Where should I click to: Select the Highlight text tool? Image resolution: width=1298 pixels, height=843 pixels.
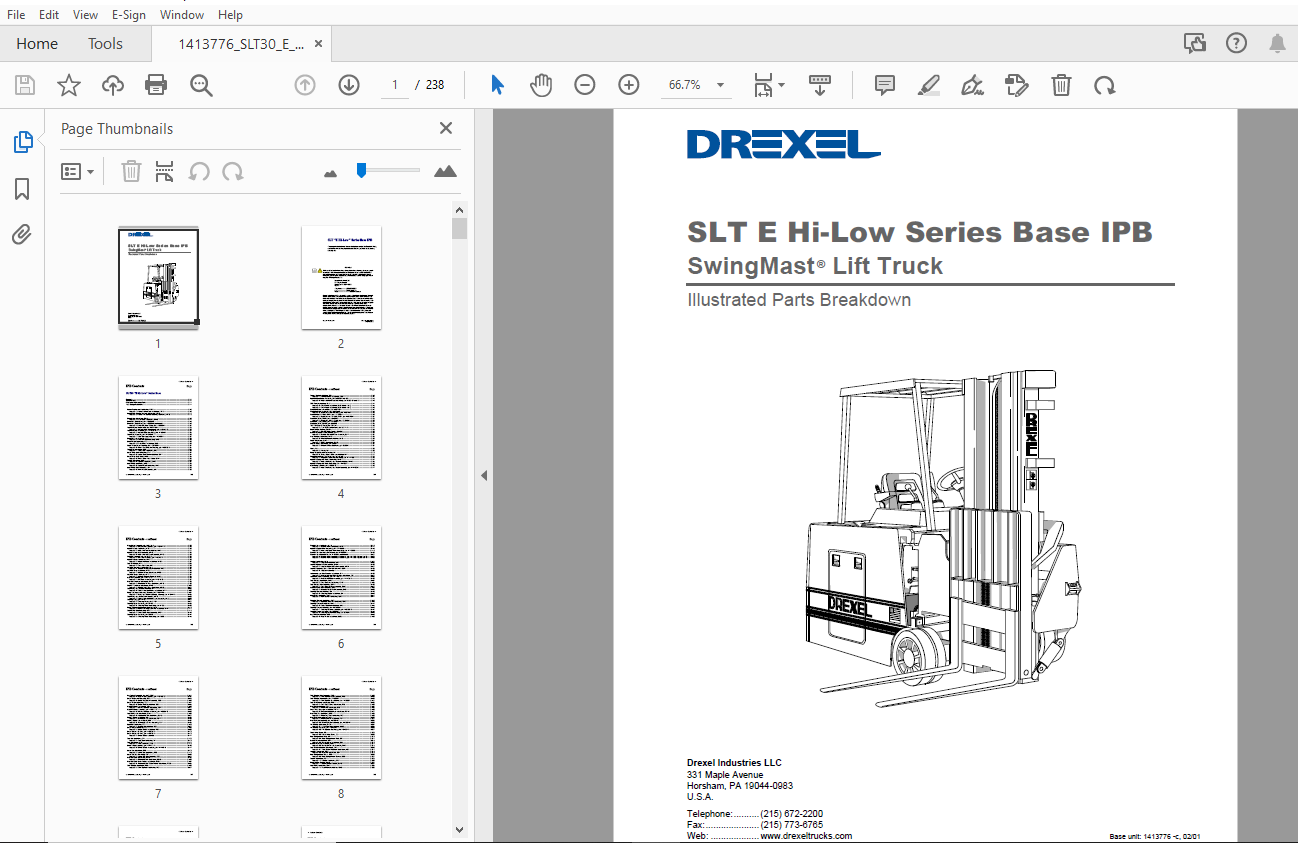pos(929,85)
